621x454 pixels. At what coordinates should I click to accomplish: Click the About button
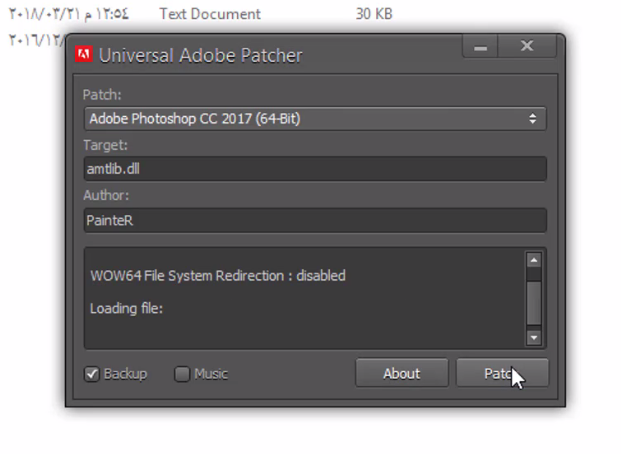pos(402,373)
